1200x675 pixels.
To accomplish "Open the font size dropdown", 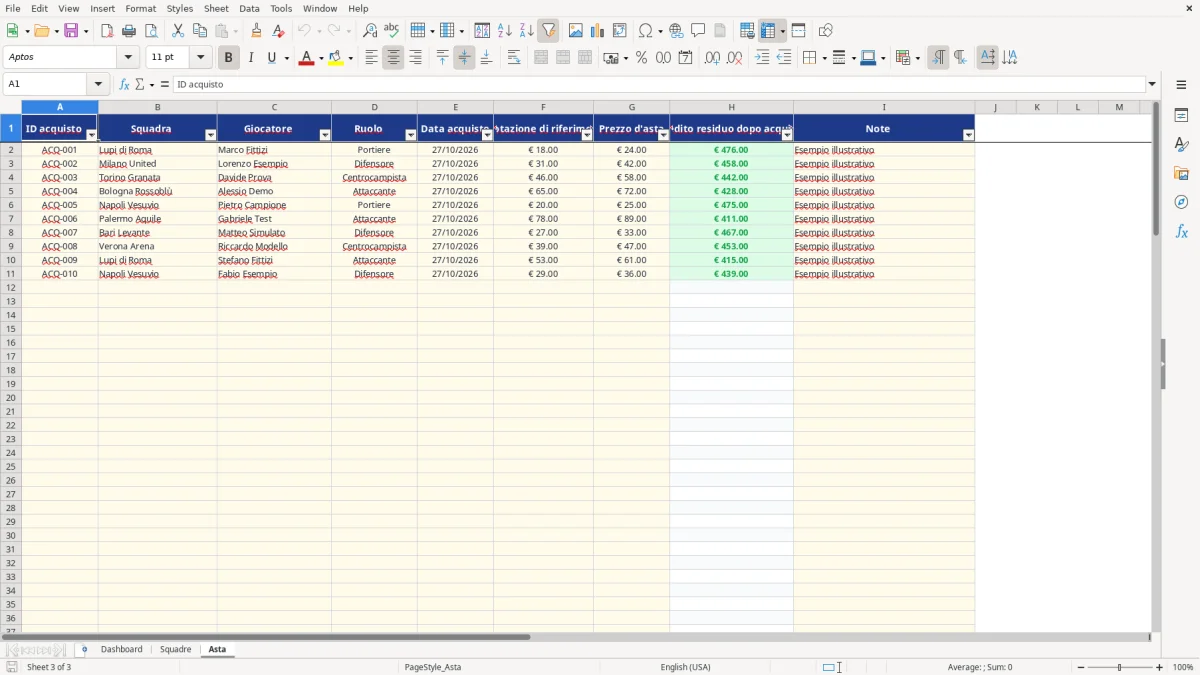I will 200,58.
